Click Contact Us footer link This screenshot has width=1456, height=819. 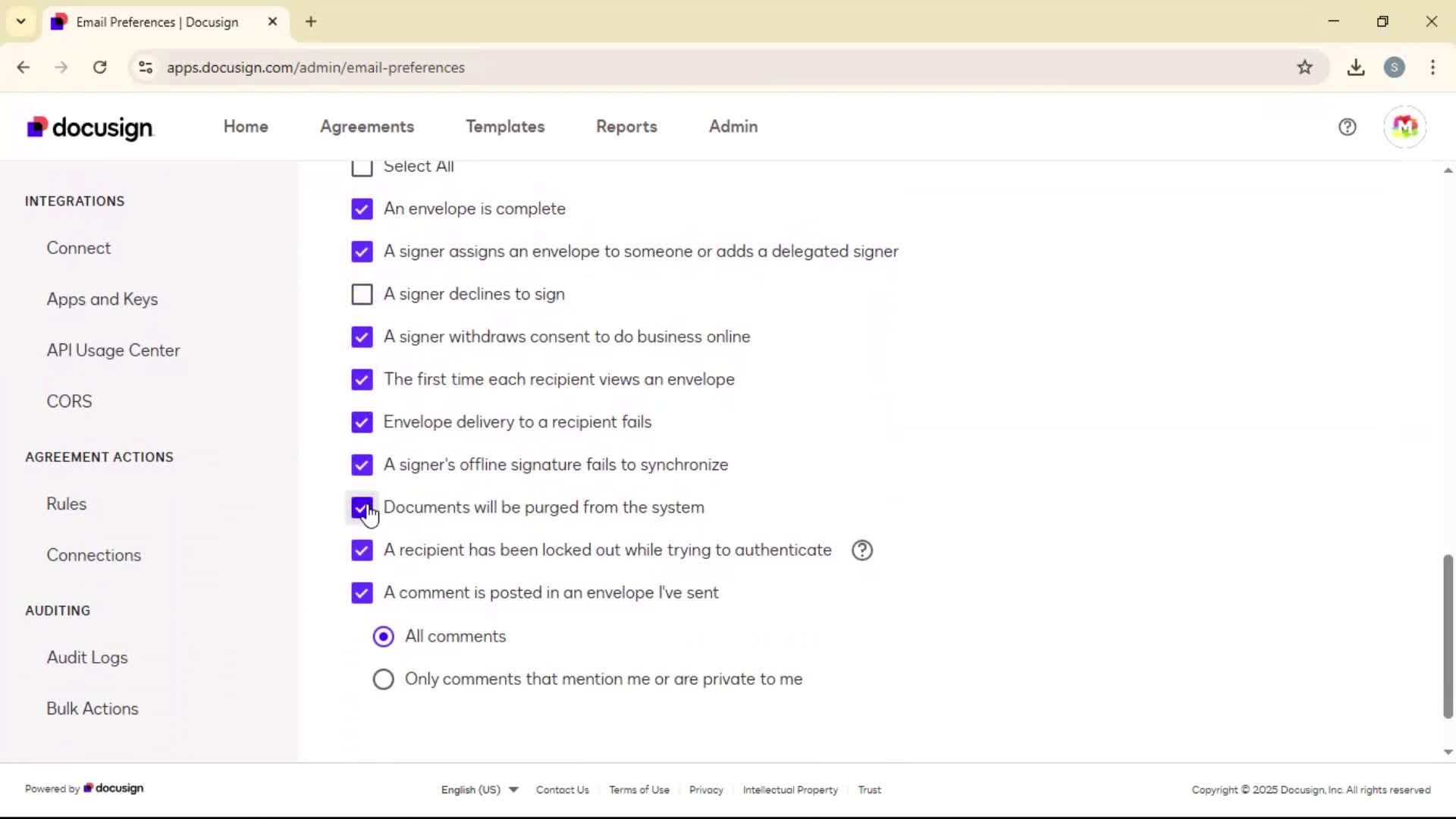[x=563, y=789]
